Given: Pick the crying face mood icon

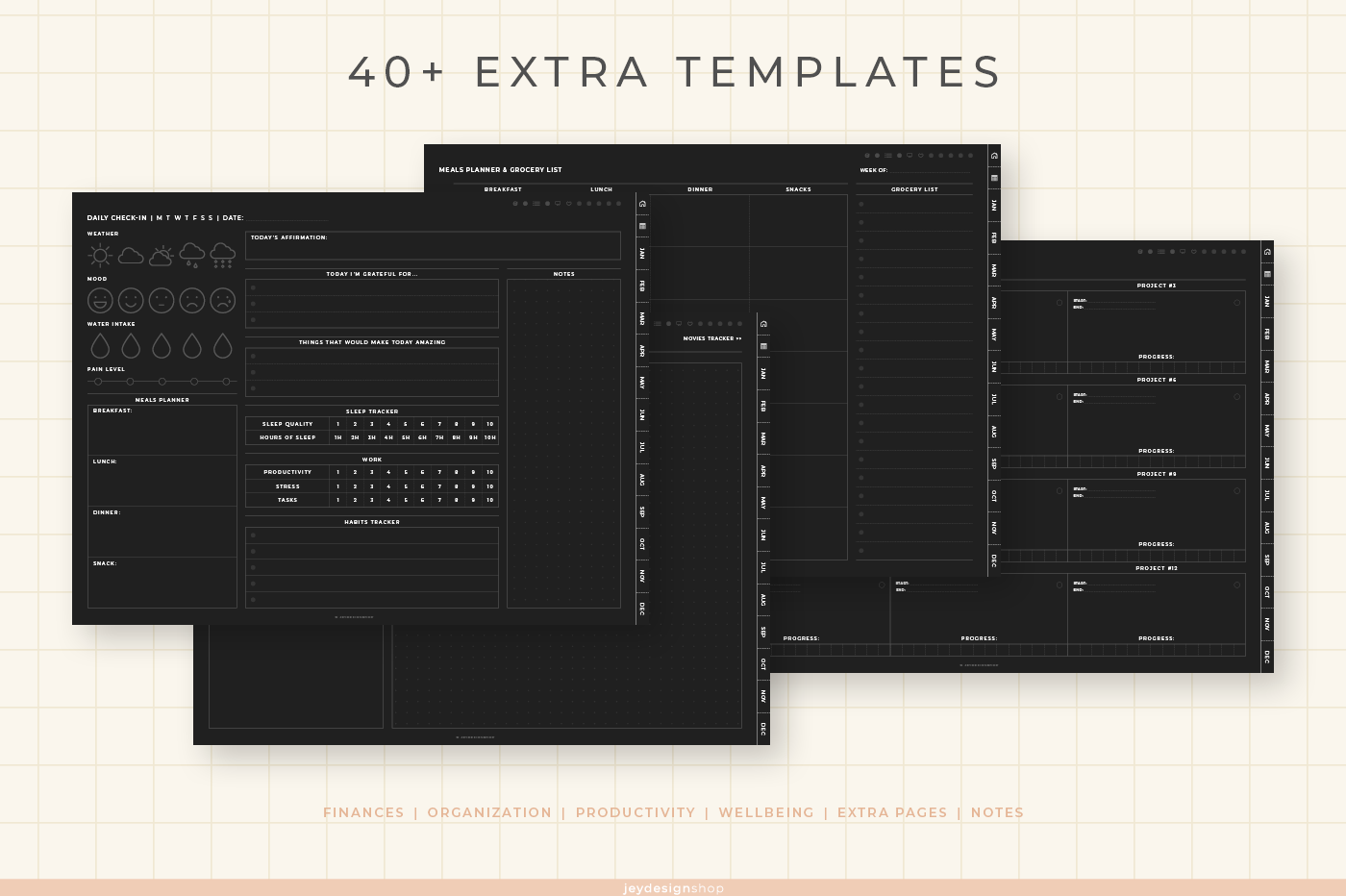Looking at the screenshot, I should click(222, 301).
